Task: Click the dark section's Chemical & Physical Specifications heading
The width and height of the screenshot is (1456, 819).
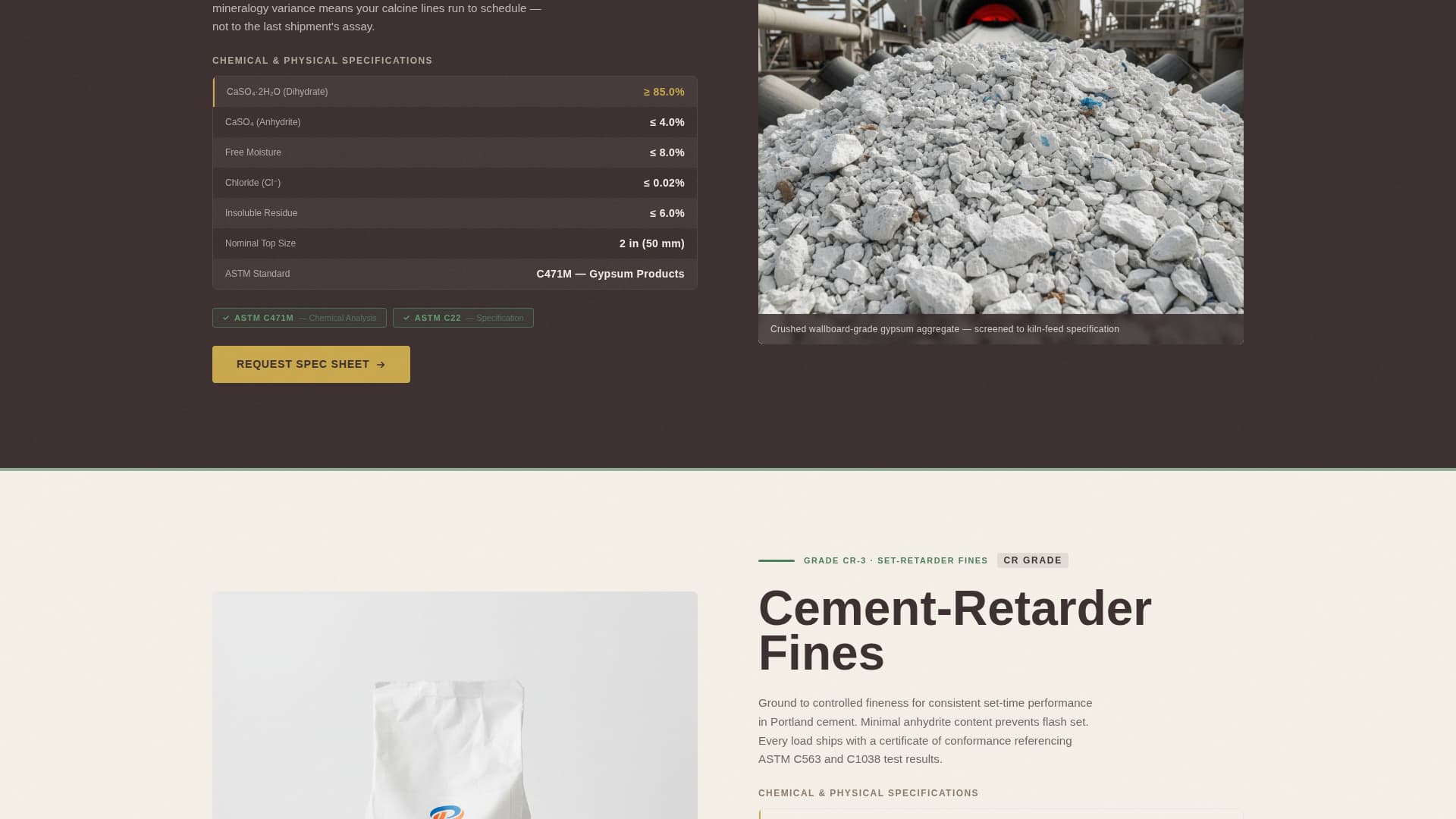Action: (322, 61)
